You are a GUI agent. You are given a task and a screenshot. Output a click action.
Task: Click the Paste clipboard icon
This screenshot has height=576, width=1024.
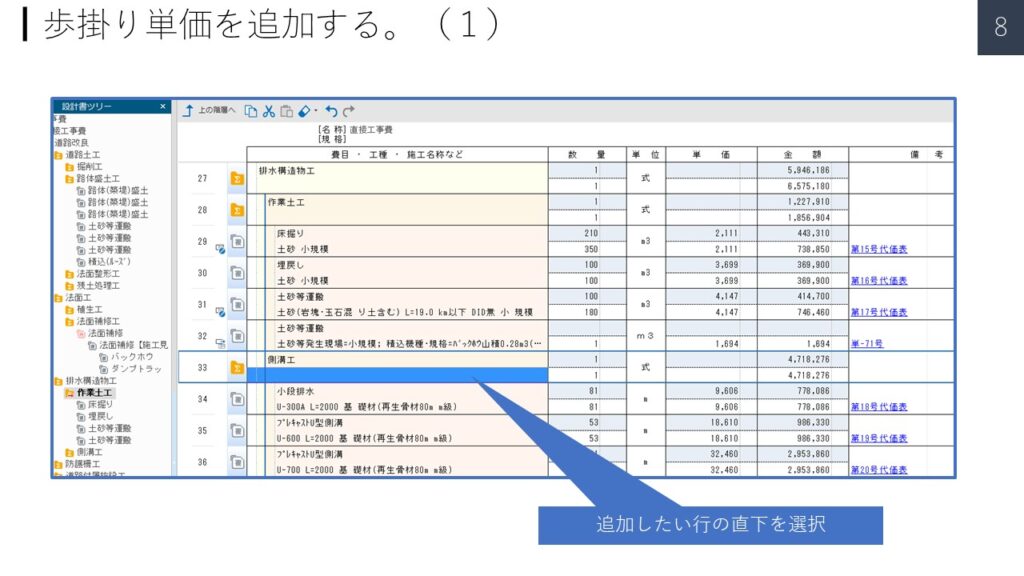[x=286, y=111]
